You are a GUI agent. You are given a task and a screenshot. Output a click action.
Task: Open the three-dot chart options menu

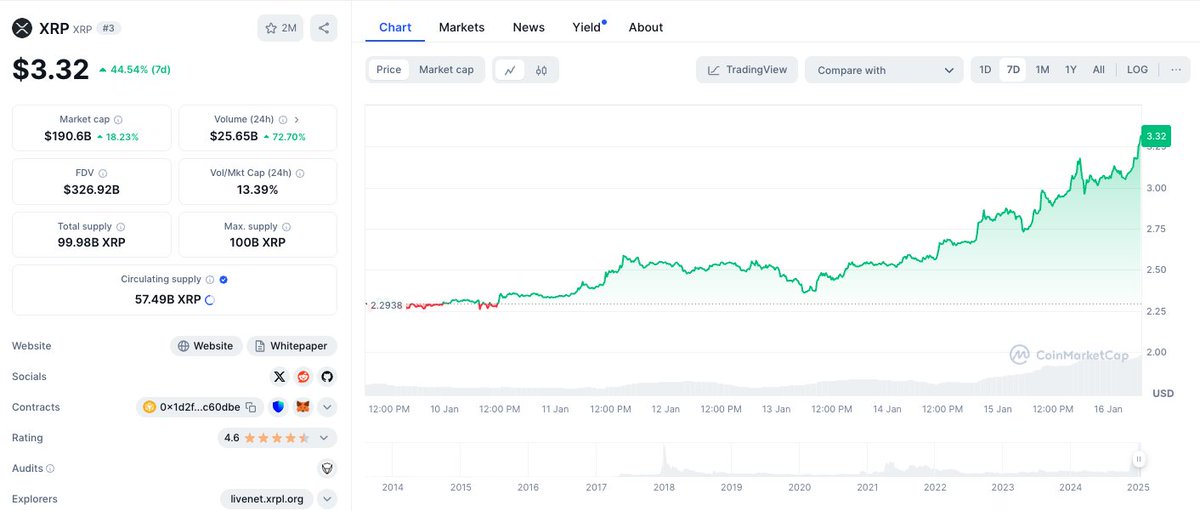1176,70
